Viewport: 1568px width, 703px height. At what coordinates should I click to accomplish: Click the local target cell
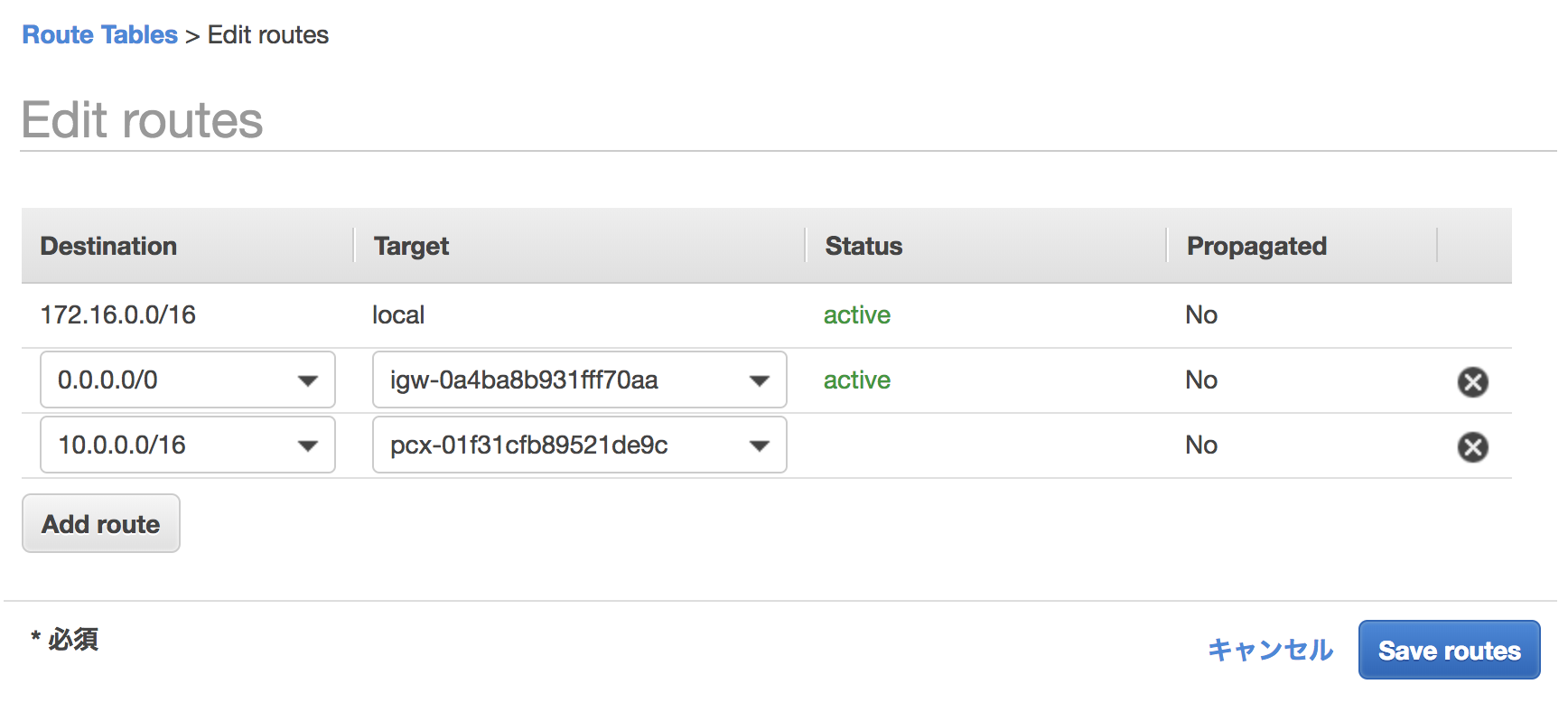(398, 314)
